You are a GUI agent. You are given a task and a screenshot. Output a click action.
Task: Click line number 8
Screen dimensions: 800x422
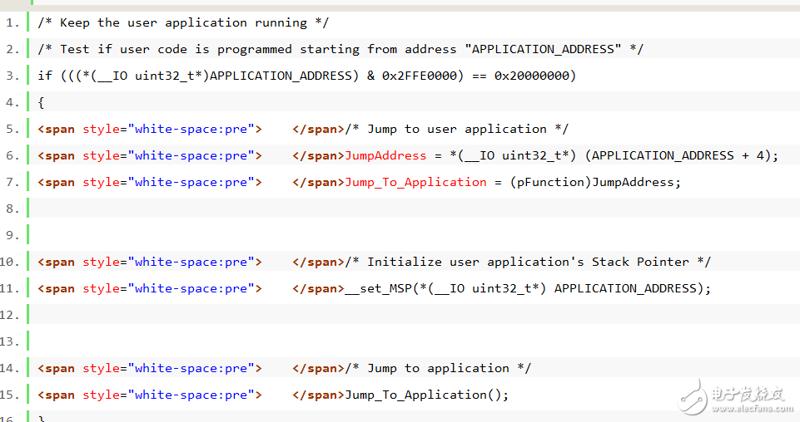click(x=12, y=209)
